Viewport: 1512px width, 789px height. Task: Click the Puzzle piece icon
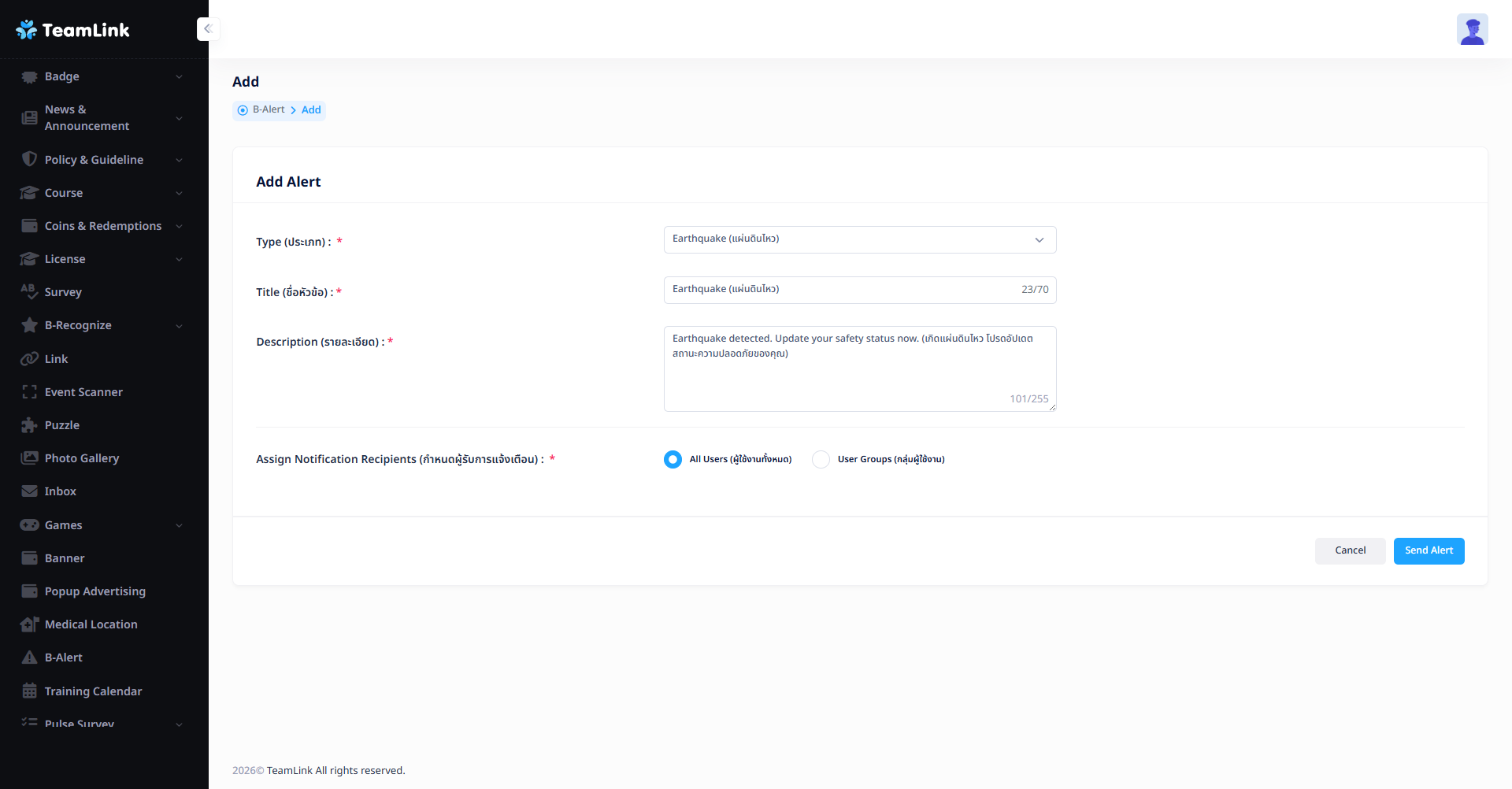click(x=30, y=425)
